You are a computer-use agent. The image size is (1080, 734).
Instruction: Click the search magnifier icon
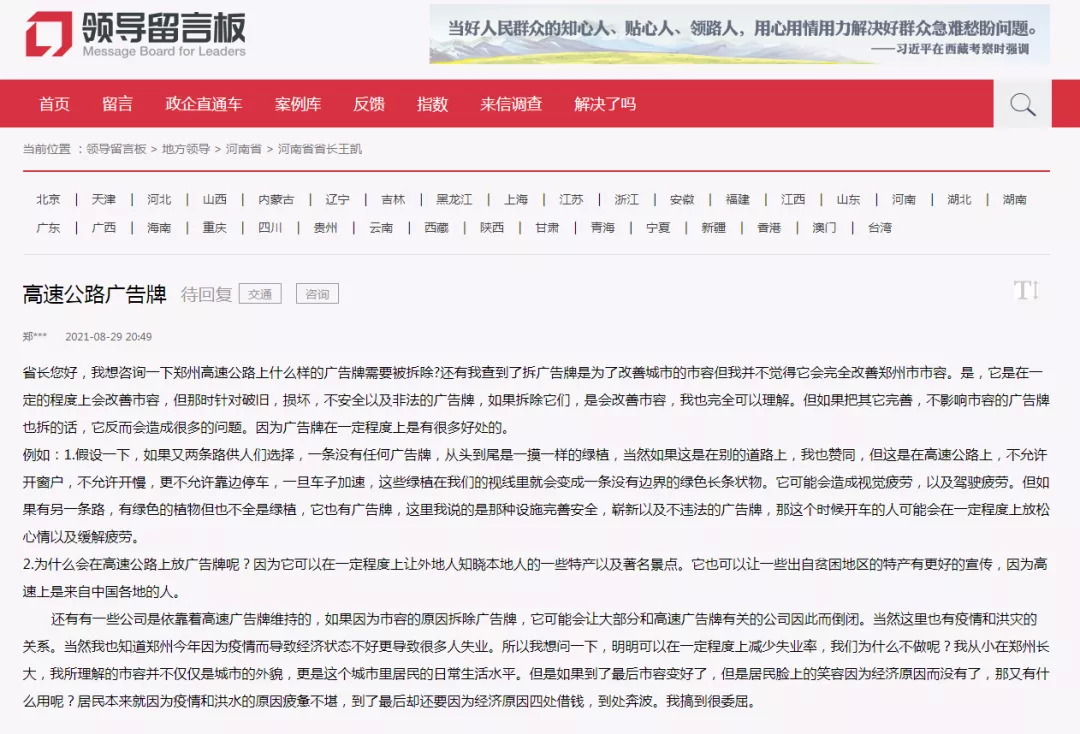(1022, 104)
